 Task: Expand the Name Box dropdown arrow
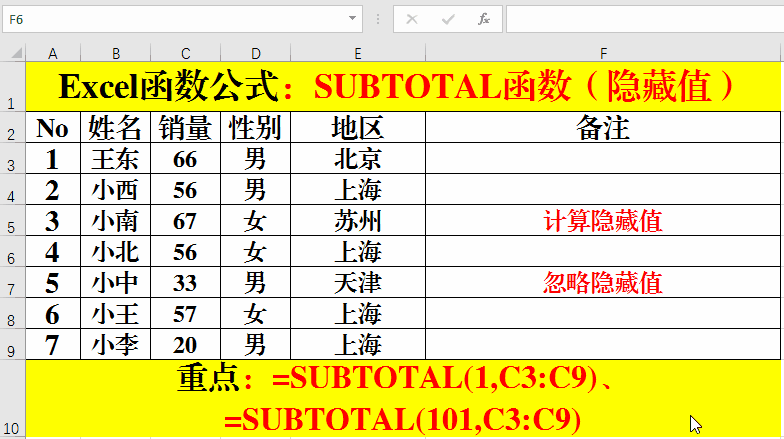tap(352, 18)
